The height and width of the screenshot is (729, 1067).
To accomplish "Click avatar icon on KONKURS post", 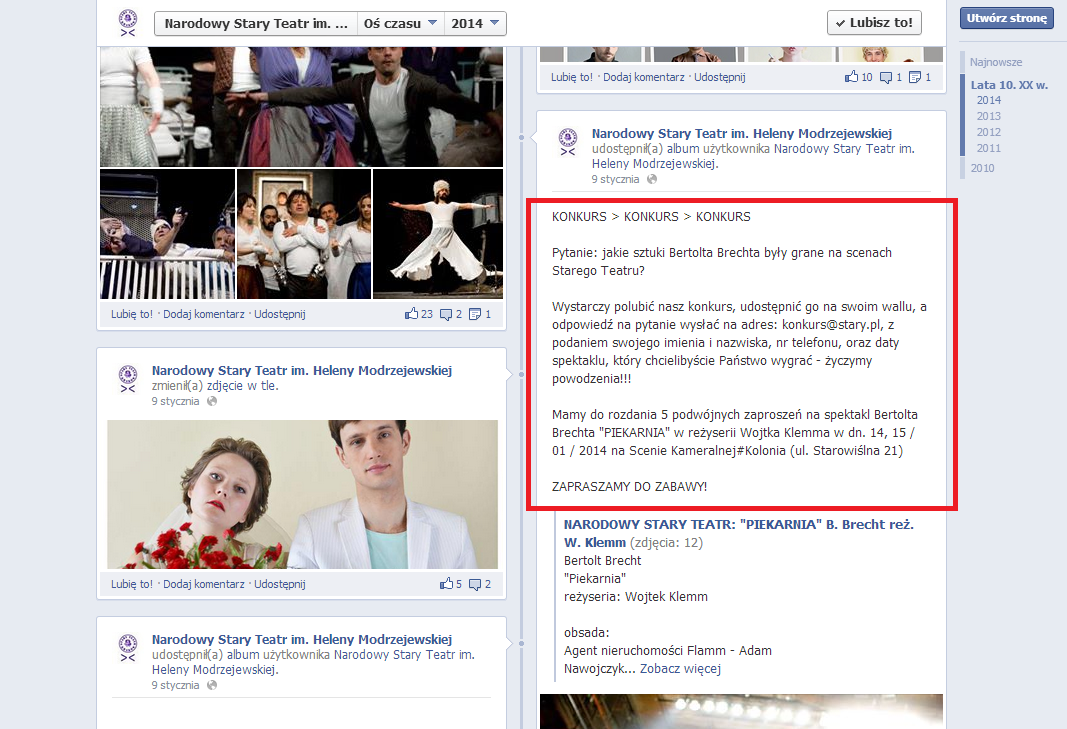I will 568,142.
